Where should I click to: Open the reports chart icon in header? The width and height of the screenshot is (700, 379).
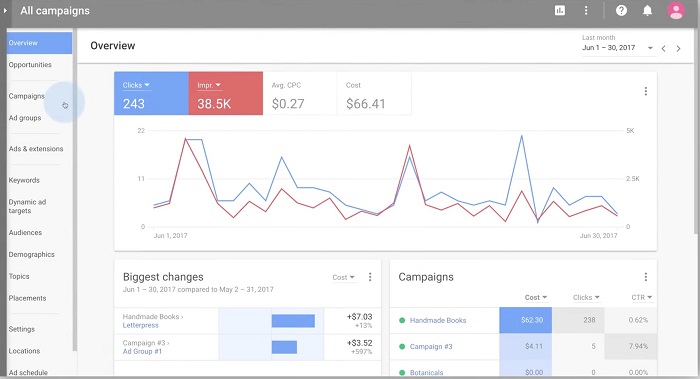point(559,10)
